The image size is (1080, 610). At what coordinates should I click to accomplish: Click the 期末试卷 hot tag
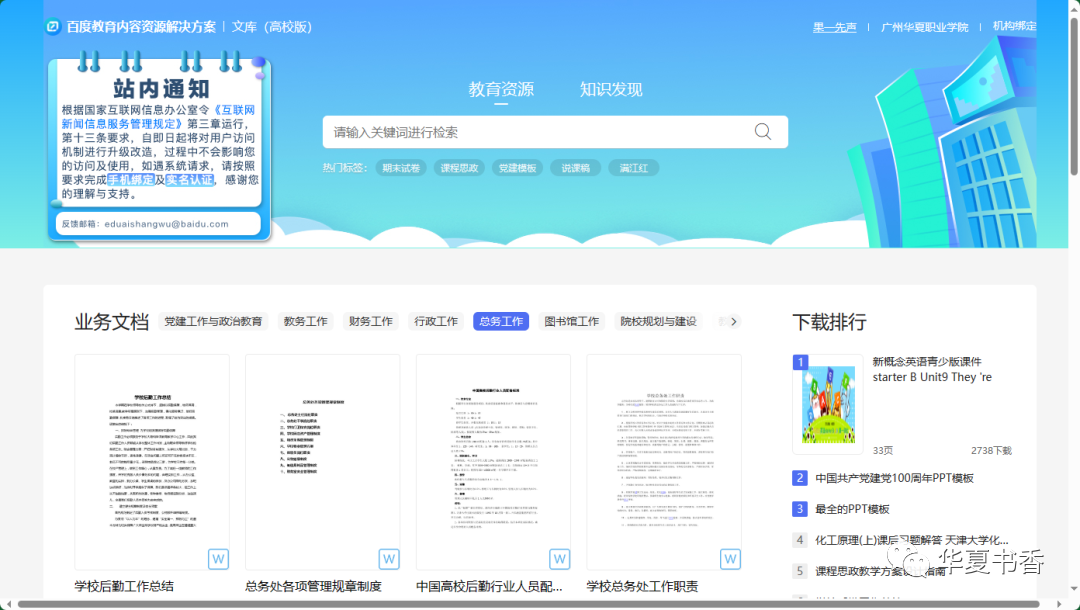pos(400,167)
